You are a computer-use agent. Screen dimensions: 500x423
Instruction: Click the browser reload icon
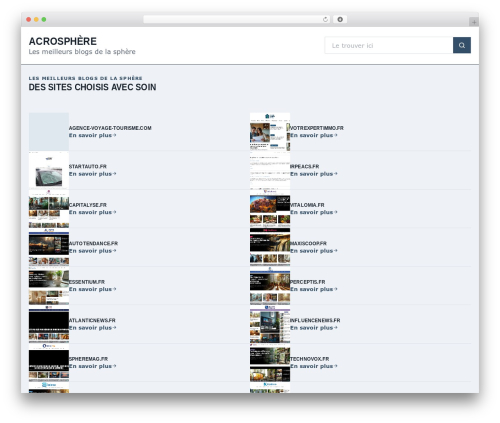click(325, 19)
